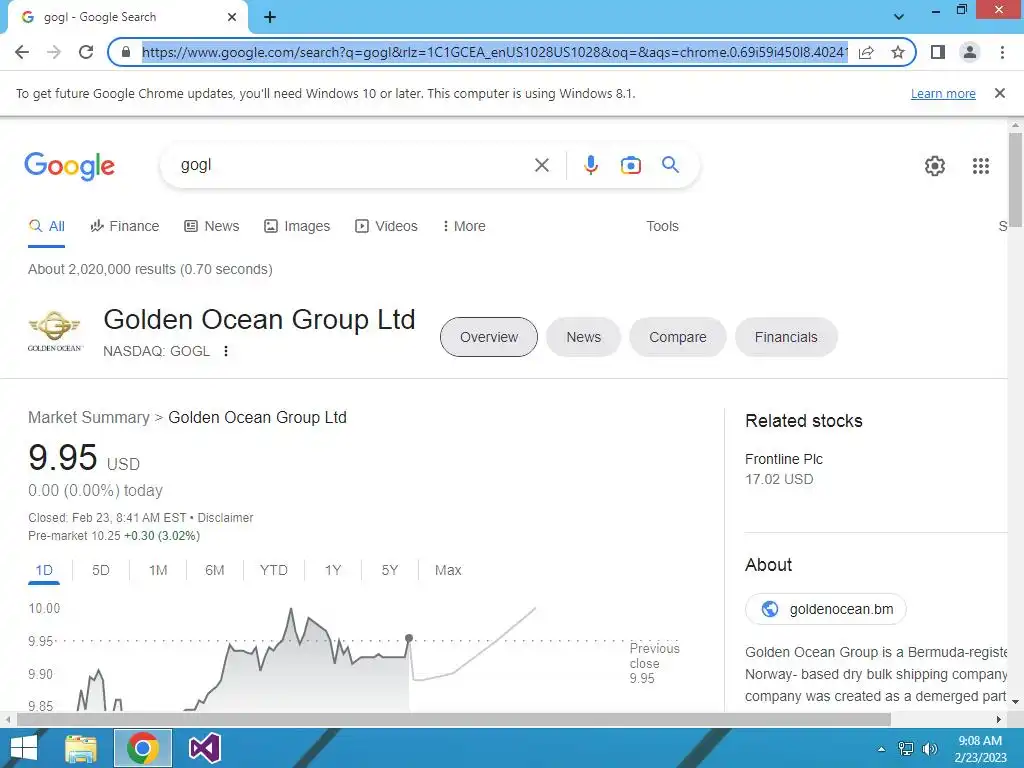Select the Financials chip
This screenshot has height=768, width=1024.
pyautogui.click(x=786, y=337)
